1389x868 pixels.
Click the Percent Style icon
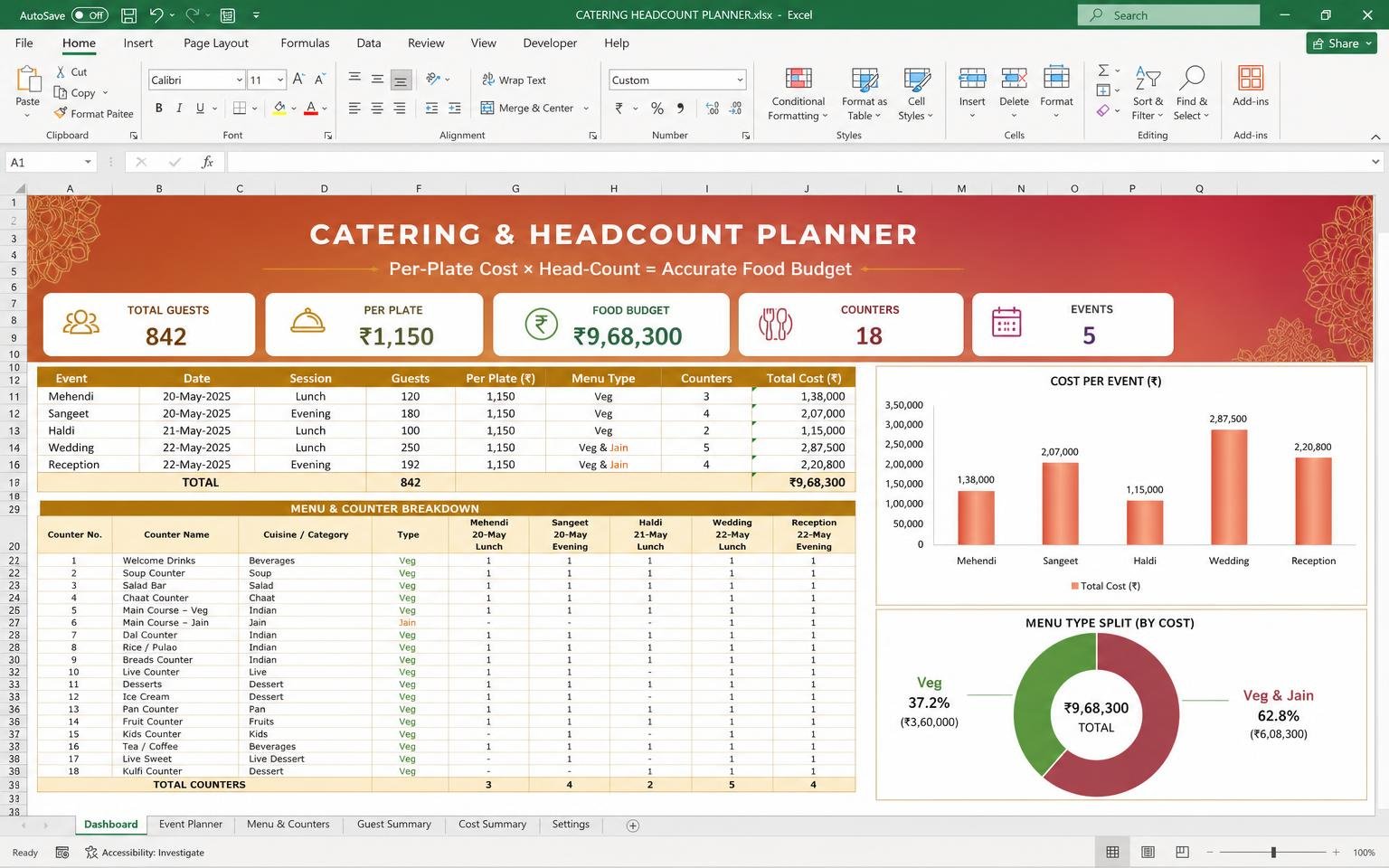pyautogui.click(x=657, y=108)
